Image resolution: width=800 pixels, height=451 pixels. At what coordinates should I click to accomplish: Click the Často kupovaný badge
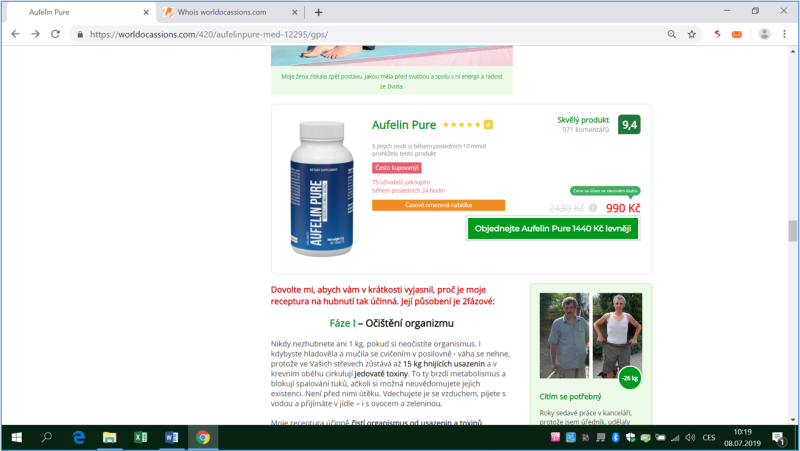(396, 167)
